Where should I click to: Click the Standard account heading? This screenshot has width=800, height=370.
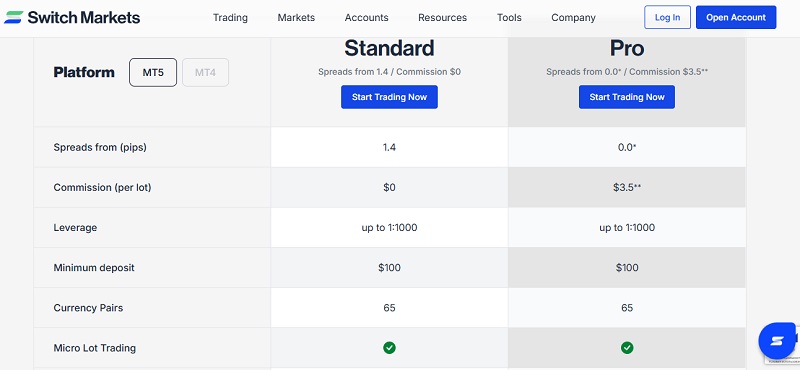pos(389,48)
